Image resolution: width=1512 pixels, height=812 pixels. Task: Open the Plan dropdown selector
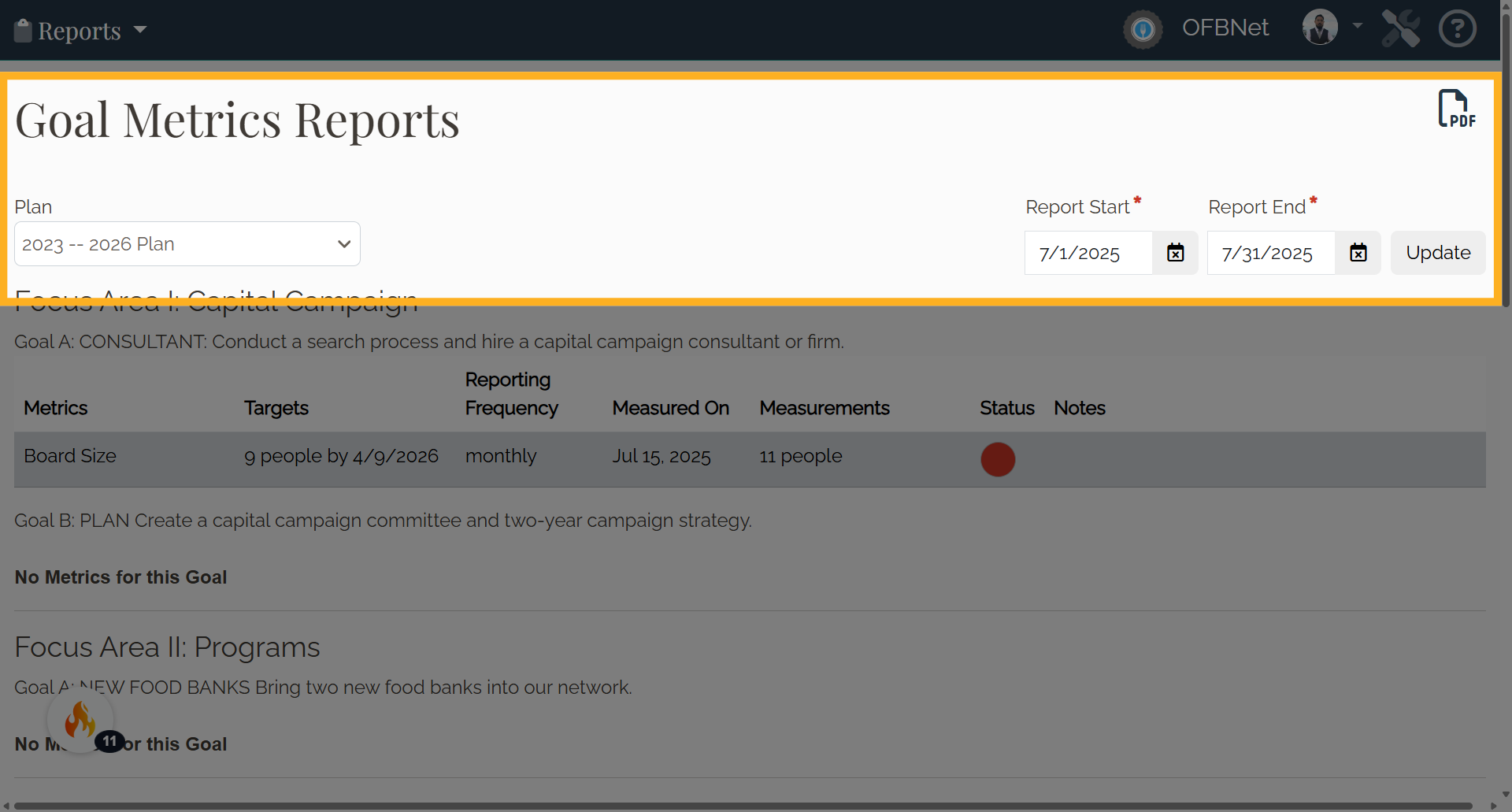(x=187, y=244)
